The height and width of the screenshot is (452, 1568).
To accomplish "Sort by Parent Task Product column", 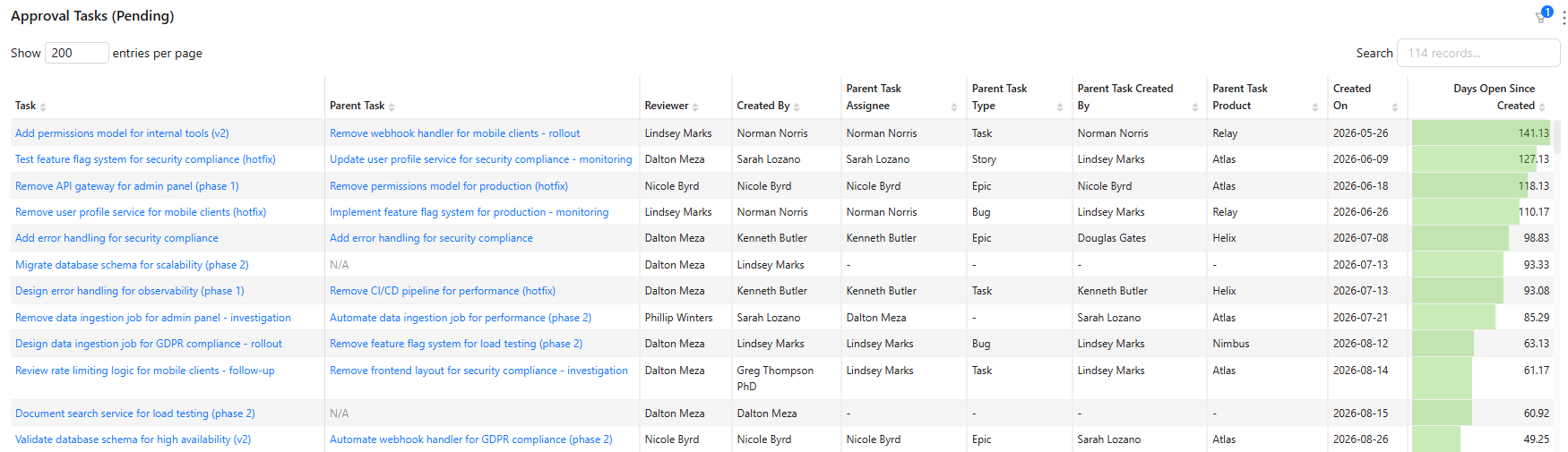I will point(1314,107).
